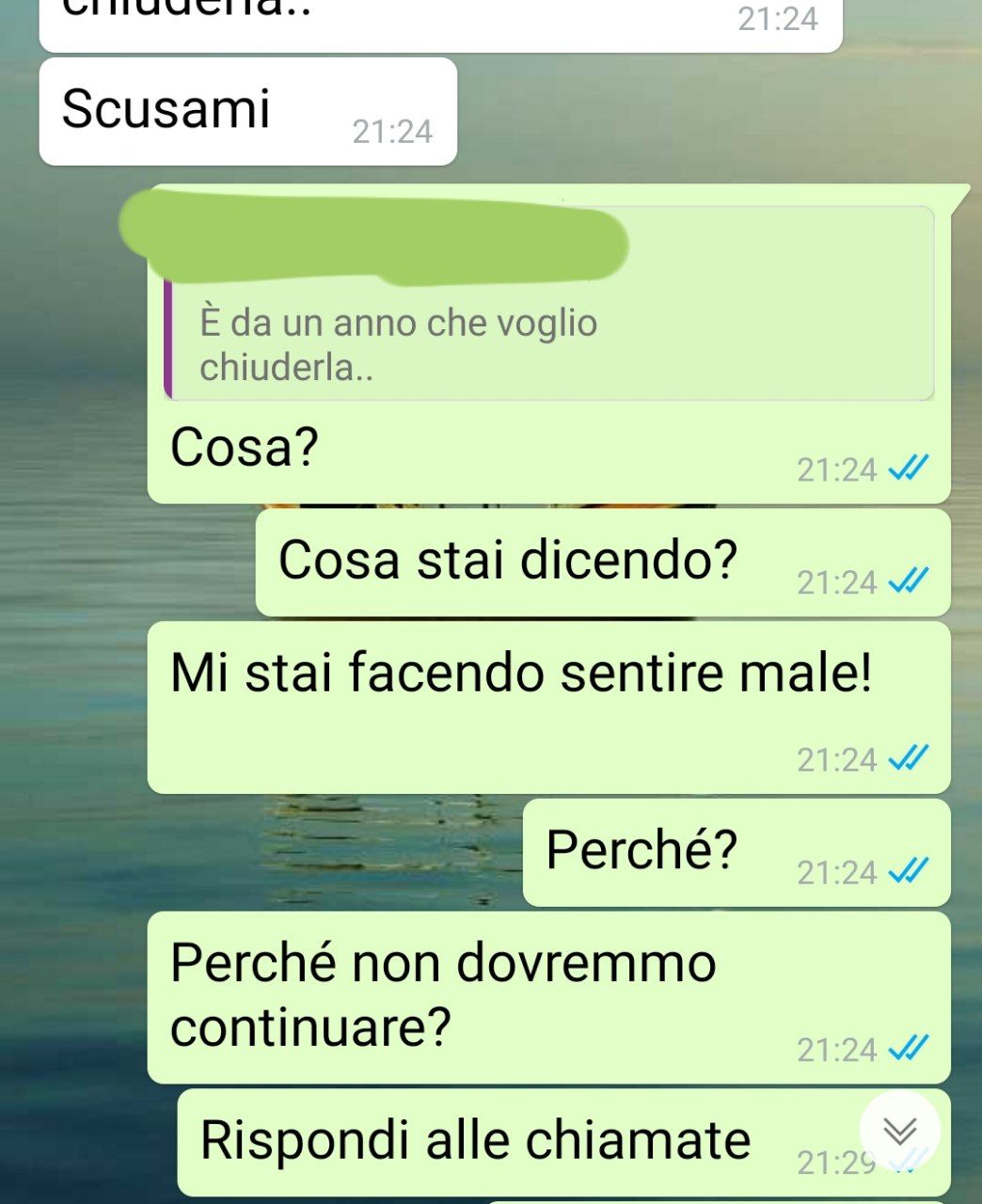This screenshot has height=1204, width=982.
Task: Select the 'Perché non dovremmo continuare?' bubble
Action: (549, 997)
